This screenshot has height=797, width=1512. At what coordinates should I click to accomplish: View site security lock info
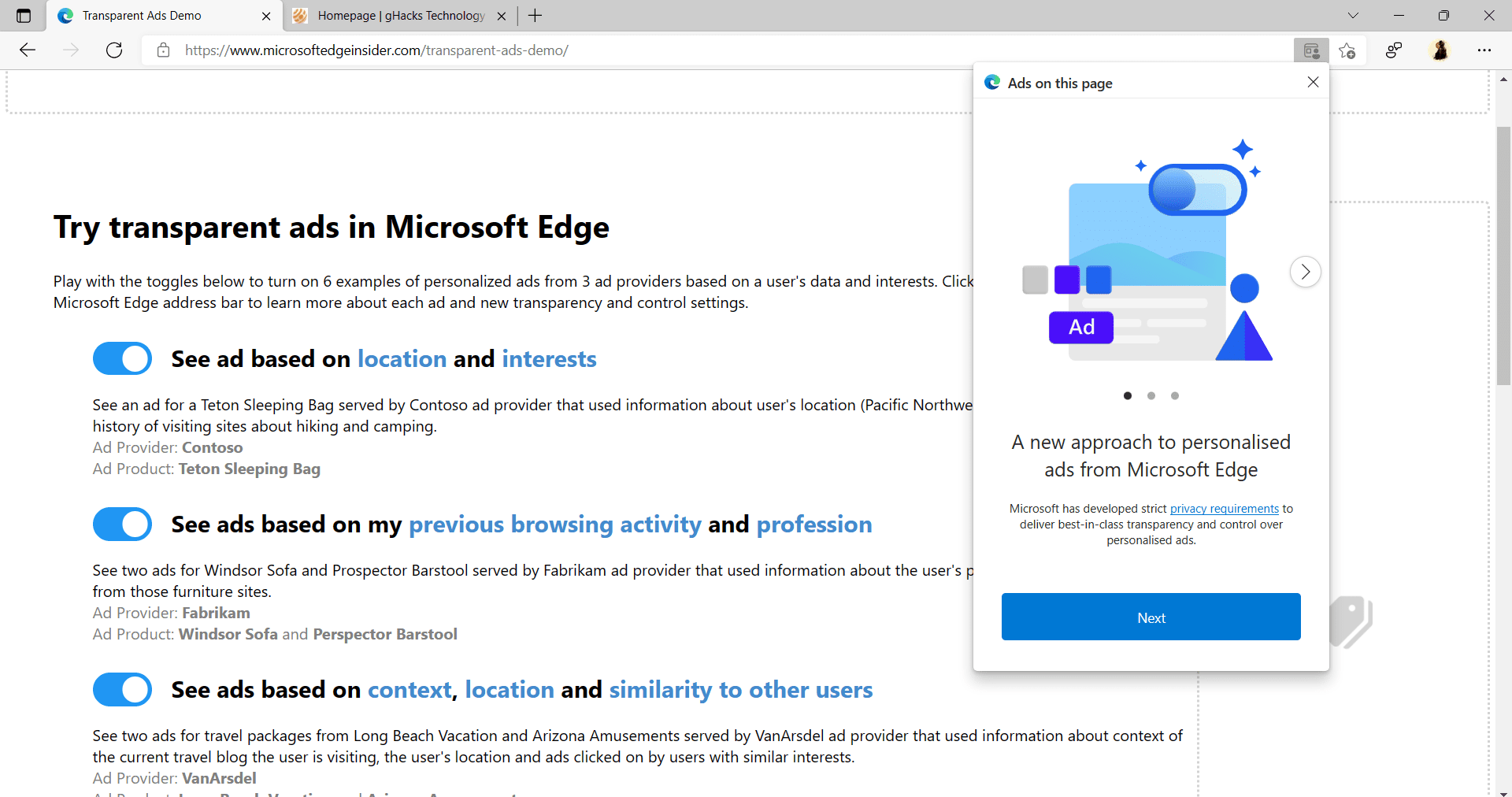click(x=163, y=50)
